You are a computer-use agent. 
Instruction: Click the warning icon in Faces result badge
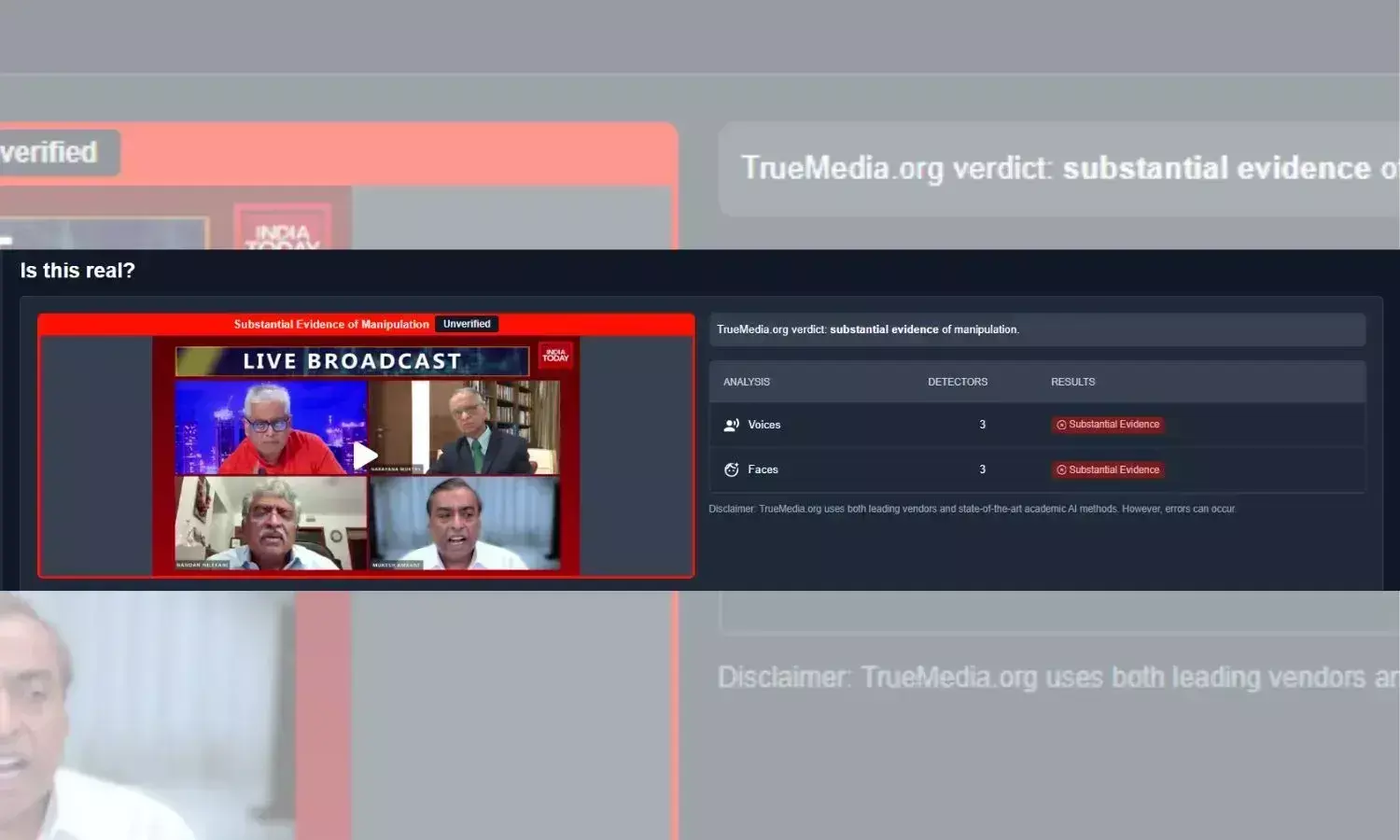pyautogui.click(x=1061, y=470)
